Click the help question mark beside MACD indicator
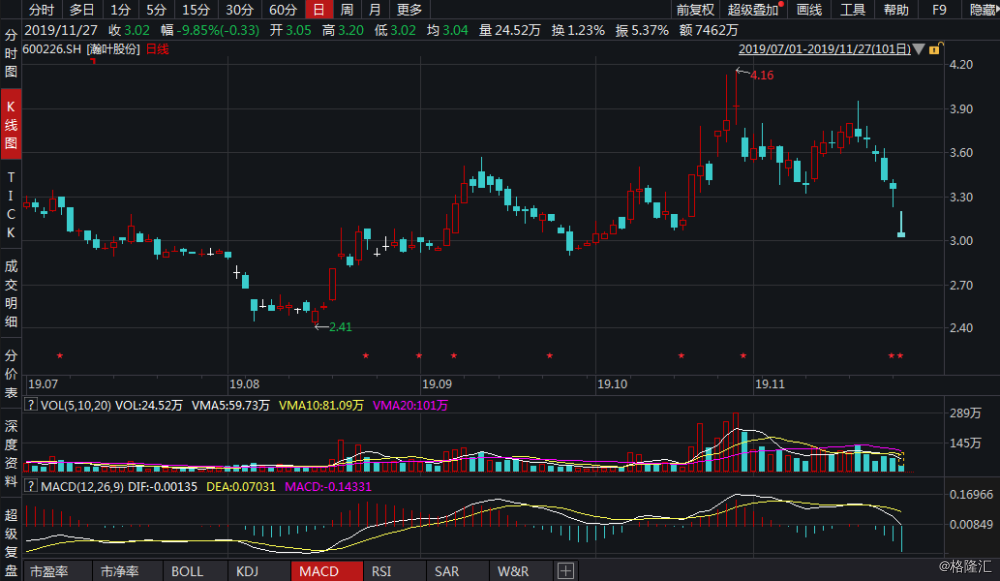 tap(30, 486)
